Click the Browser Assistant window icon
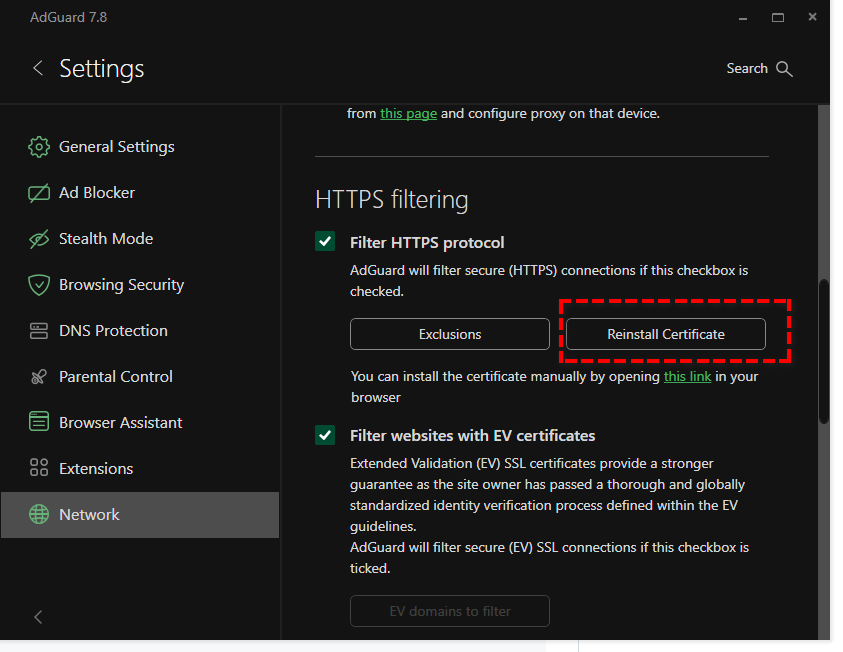The height and width of the screenshot is (652, 843). pyautogui.click(x=39, y=422)
